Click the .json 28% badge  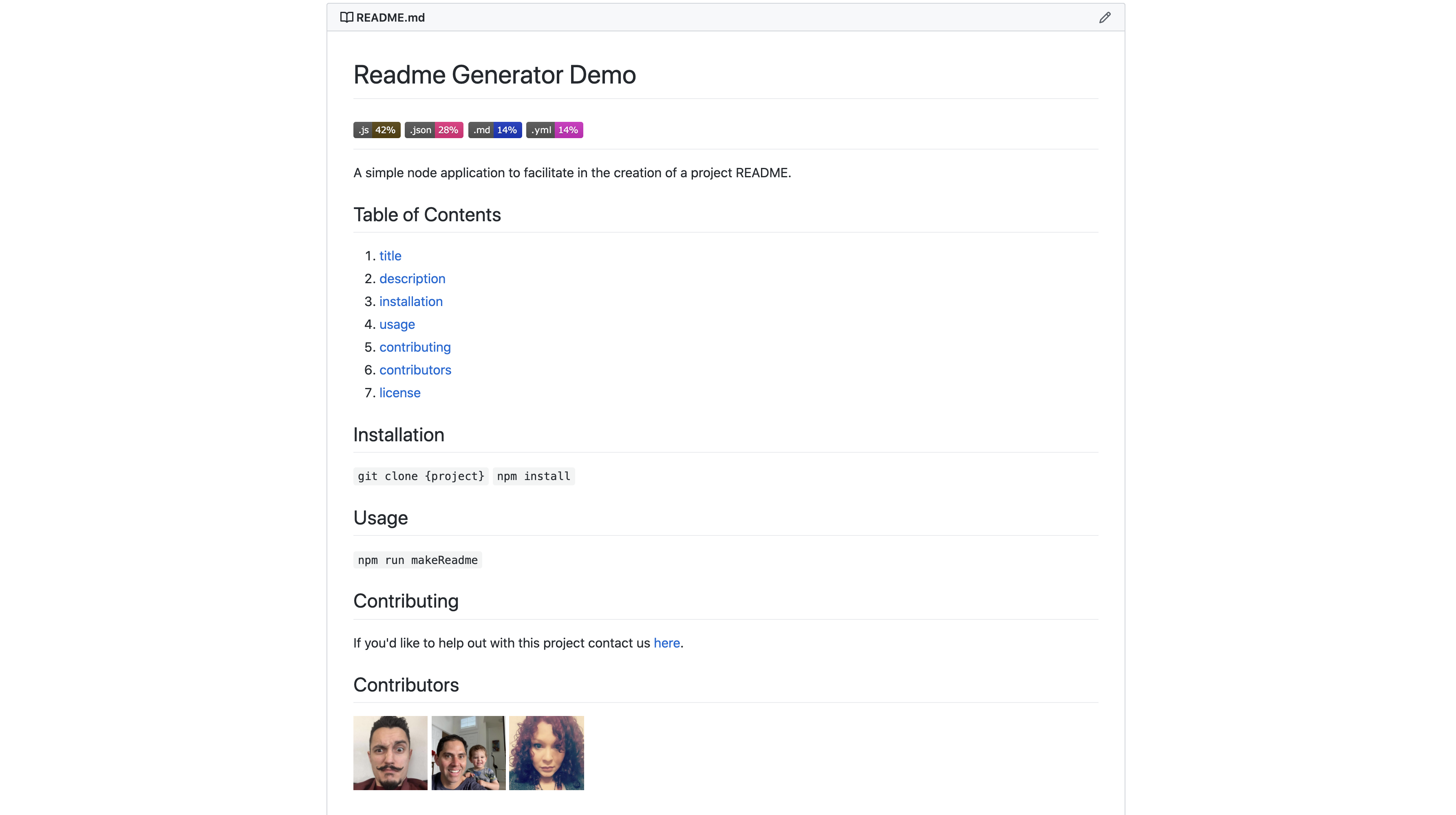coord(434,130)
